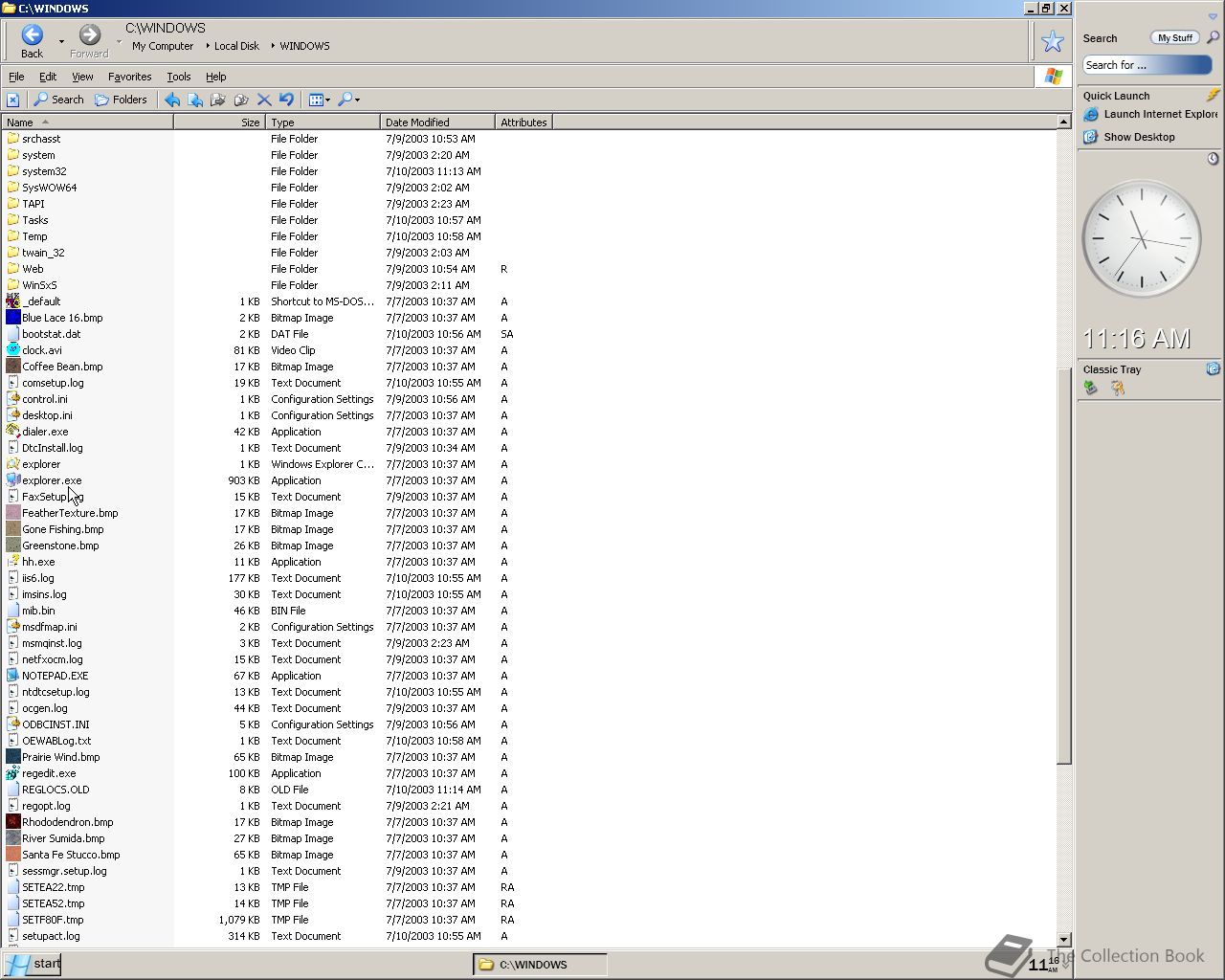Launch Internet Explorer from Quick Launch
Screen dimensions: 1225x980
[x=1151, y=114]
